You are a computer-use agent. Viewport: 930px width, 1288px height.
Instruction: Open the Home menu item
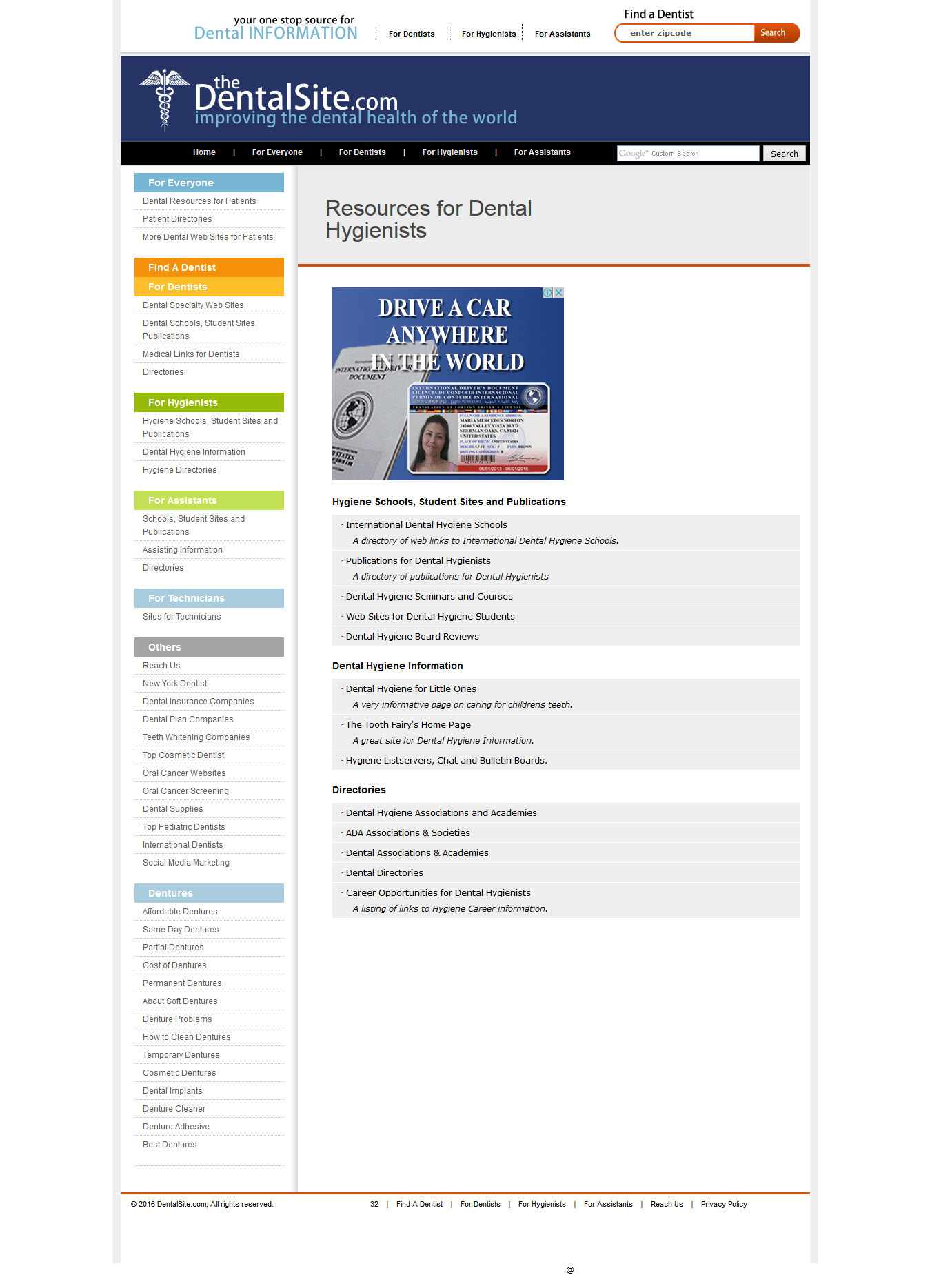(204, 152)
